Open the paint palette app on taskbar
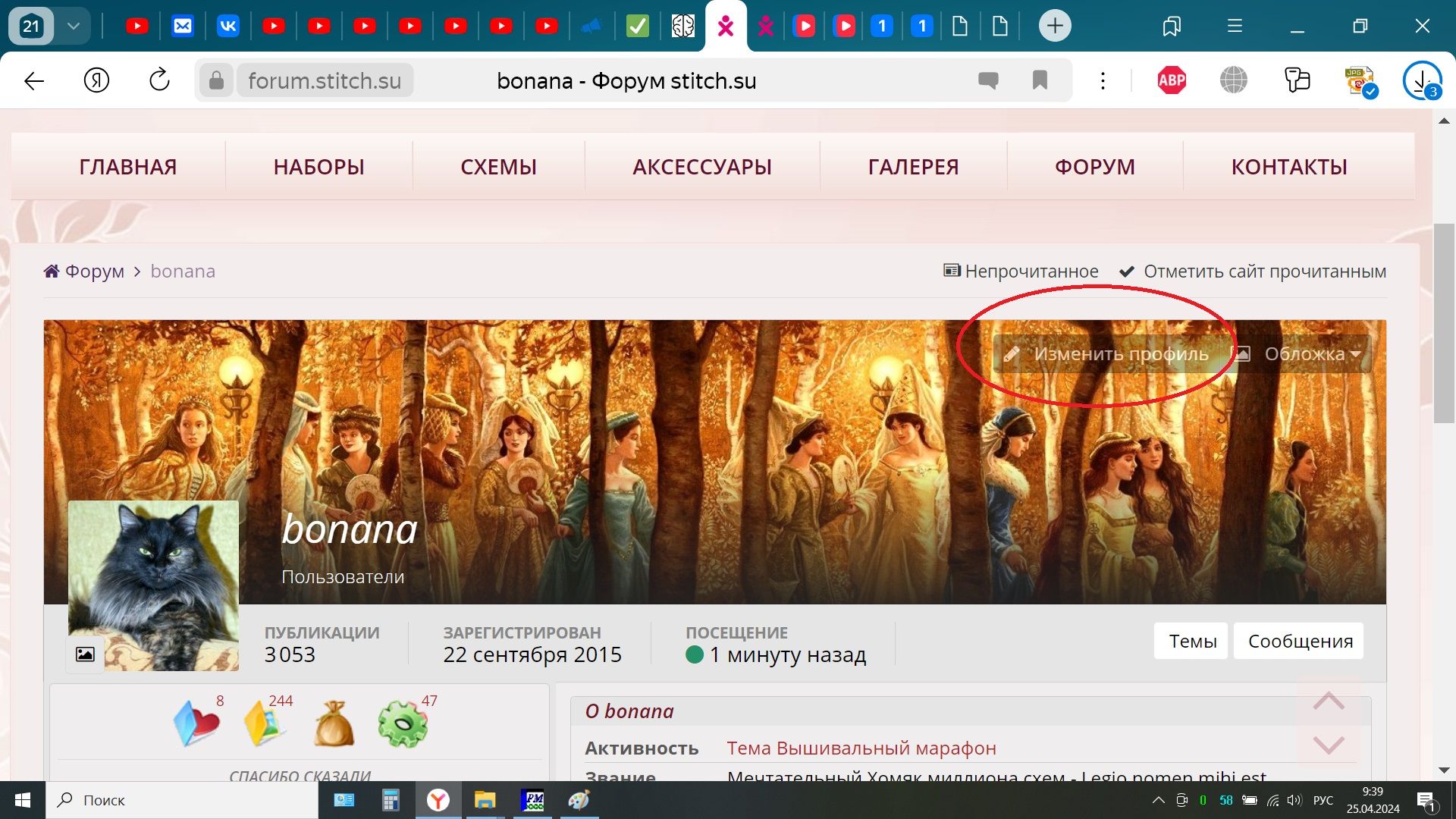 [579, 800]
